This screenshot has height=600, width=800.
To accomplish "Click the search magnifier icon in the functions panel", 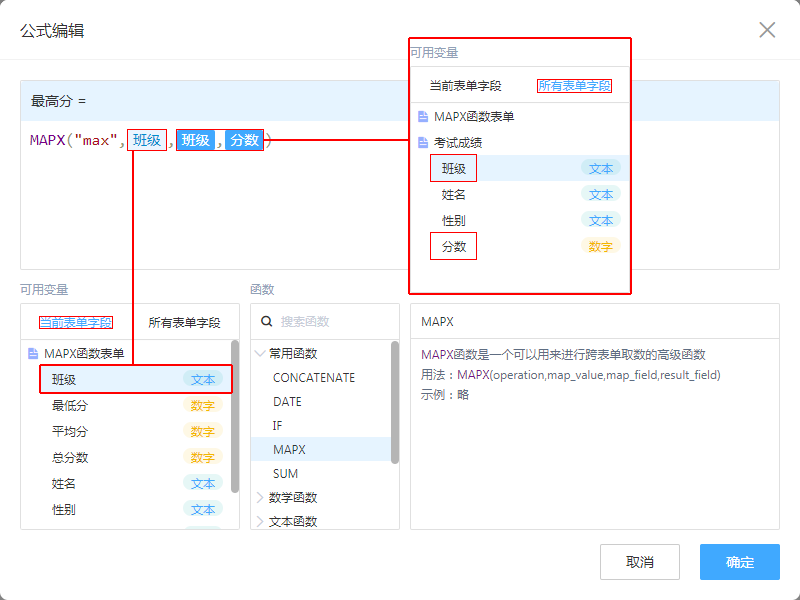I will [x=267, y=322].
